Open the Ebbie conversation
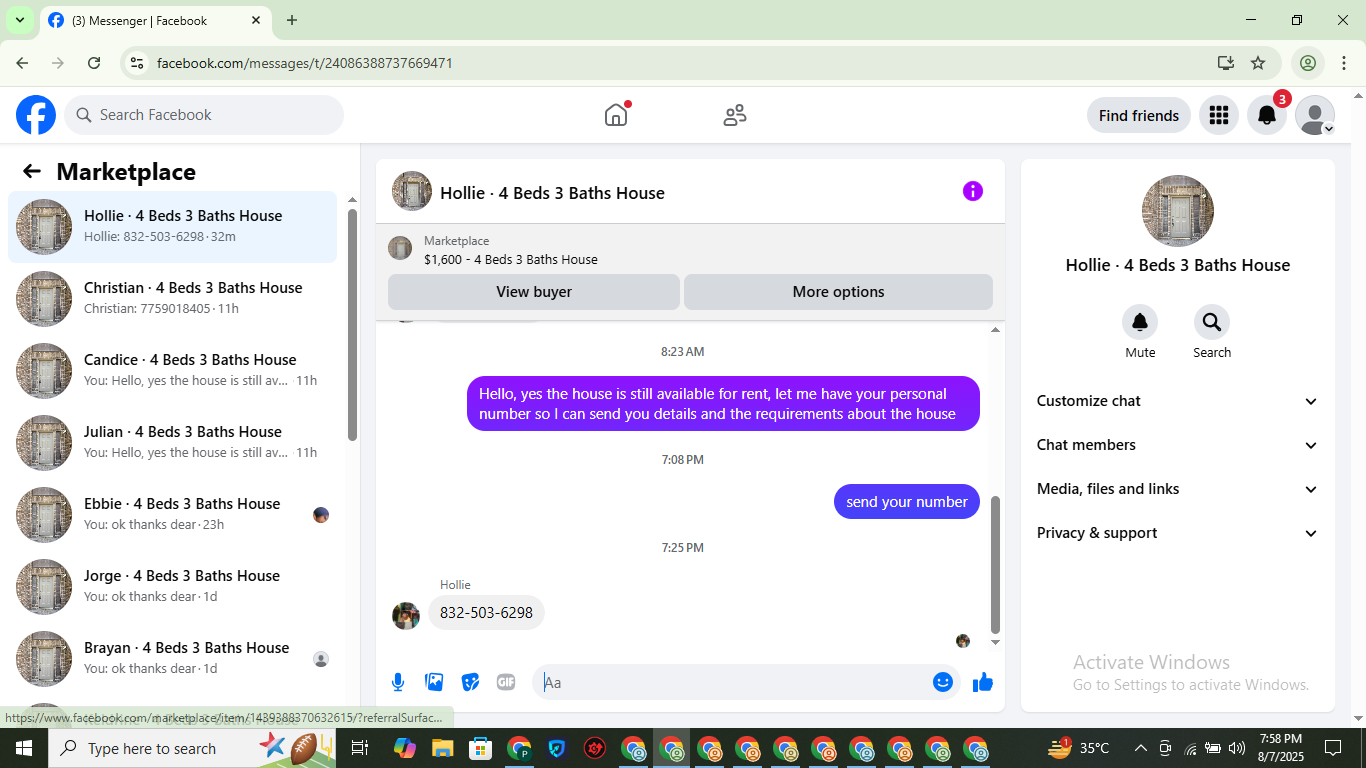Viewport: 1366px width, 768px height. (173, 515)
